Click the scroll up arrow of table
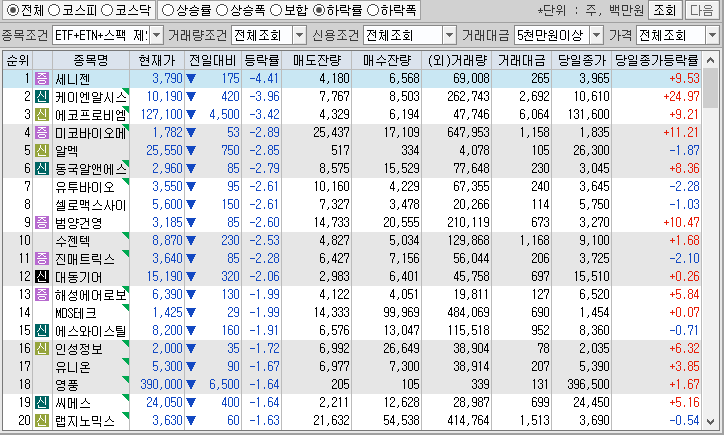Screen dimensions: 724x435 click(x=711, y=60)
